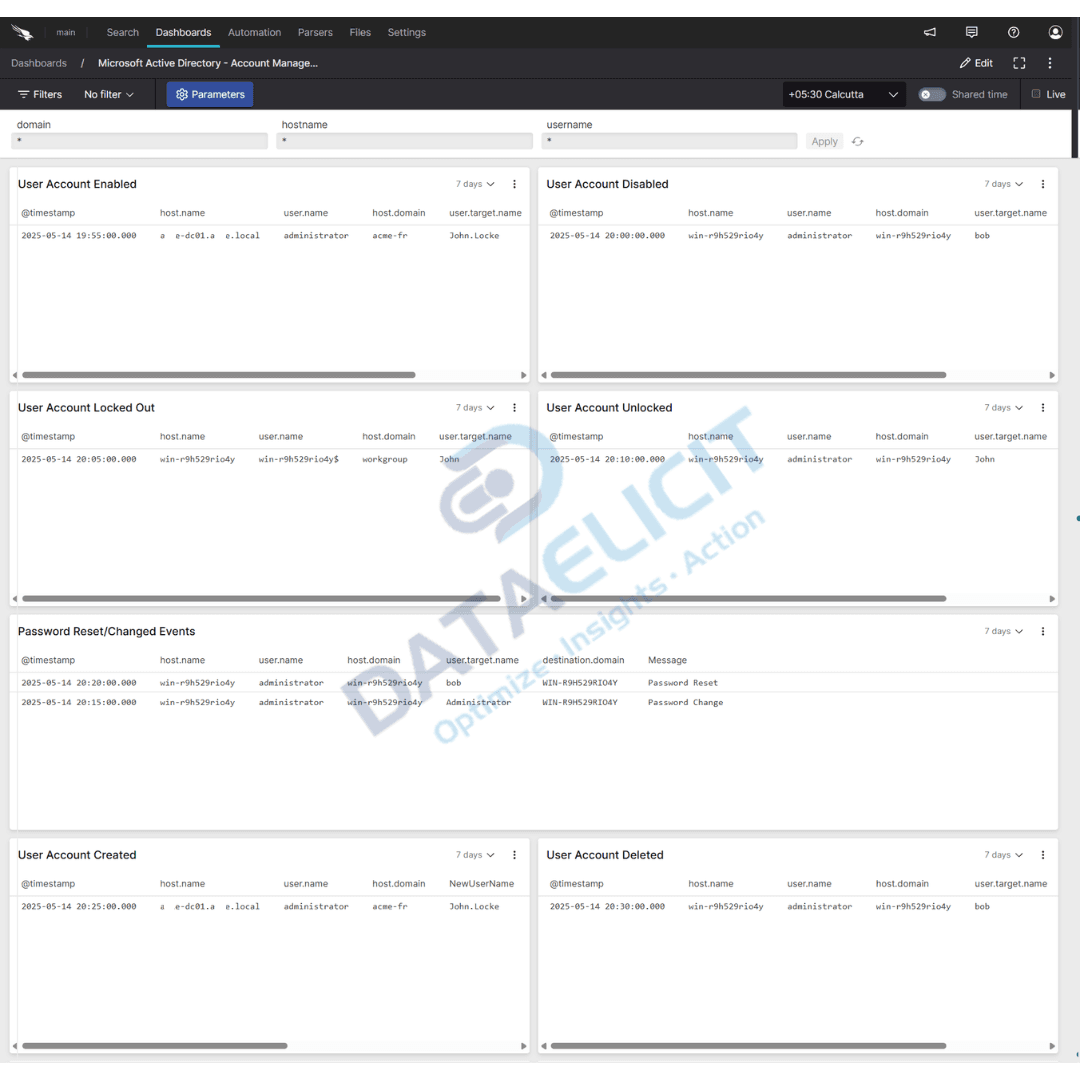The width and height of the screenshot is (1080, 1080).
Task: Open the Help question mark icon
Action: point(1013,32)
